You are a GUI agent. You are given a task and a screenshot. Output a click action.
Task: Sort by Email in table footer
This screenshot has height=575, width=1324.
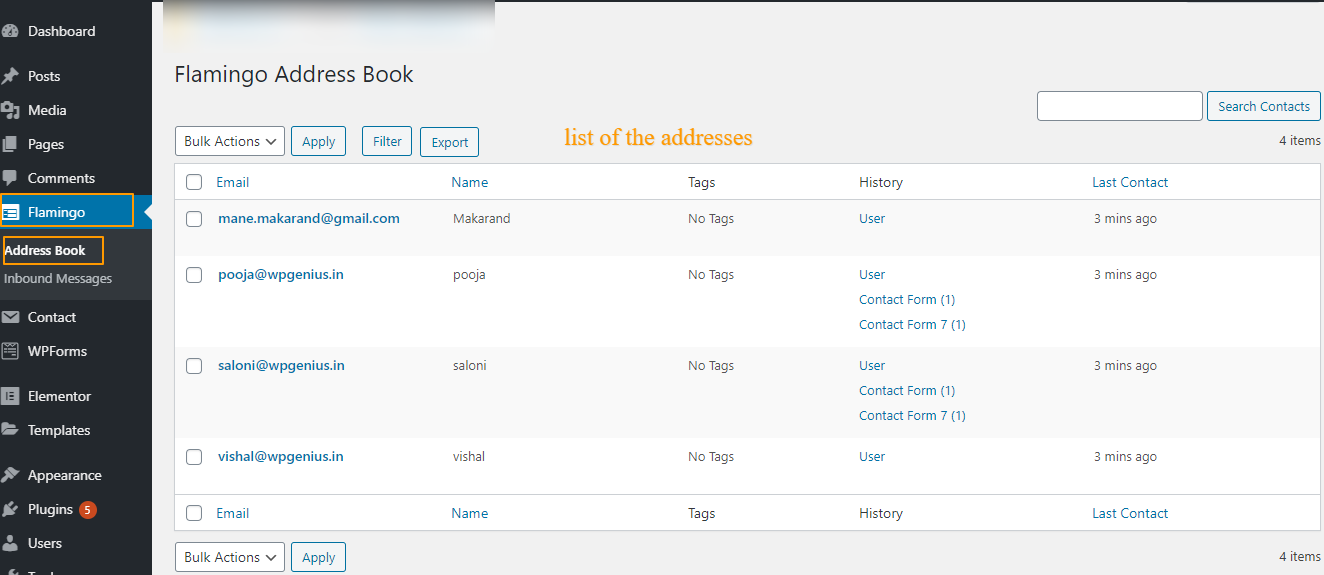pyautogui.click(x=232, y=513)
